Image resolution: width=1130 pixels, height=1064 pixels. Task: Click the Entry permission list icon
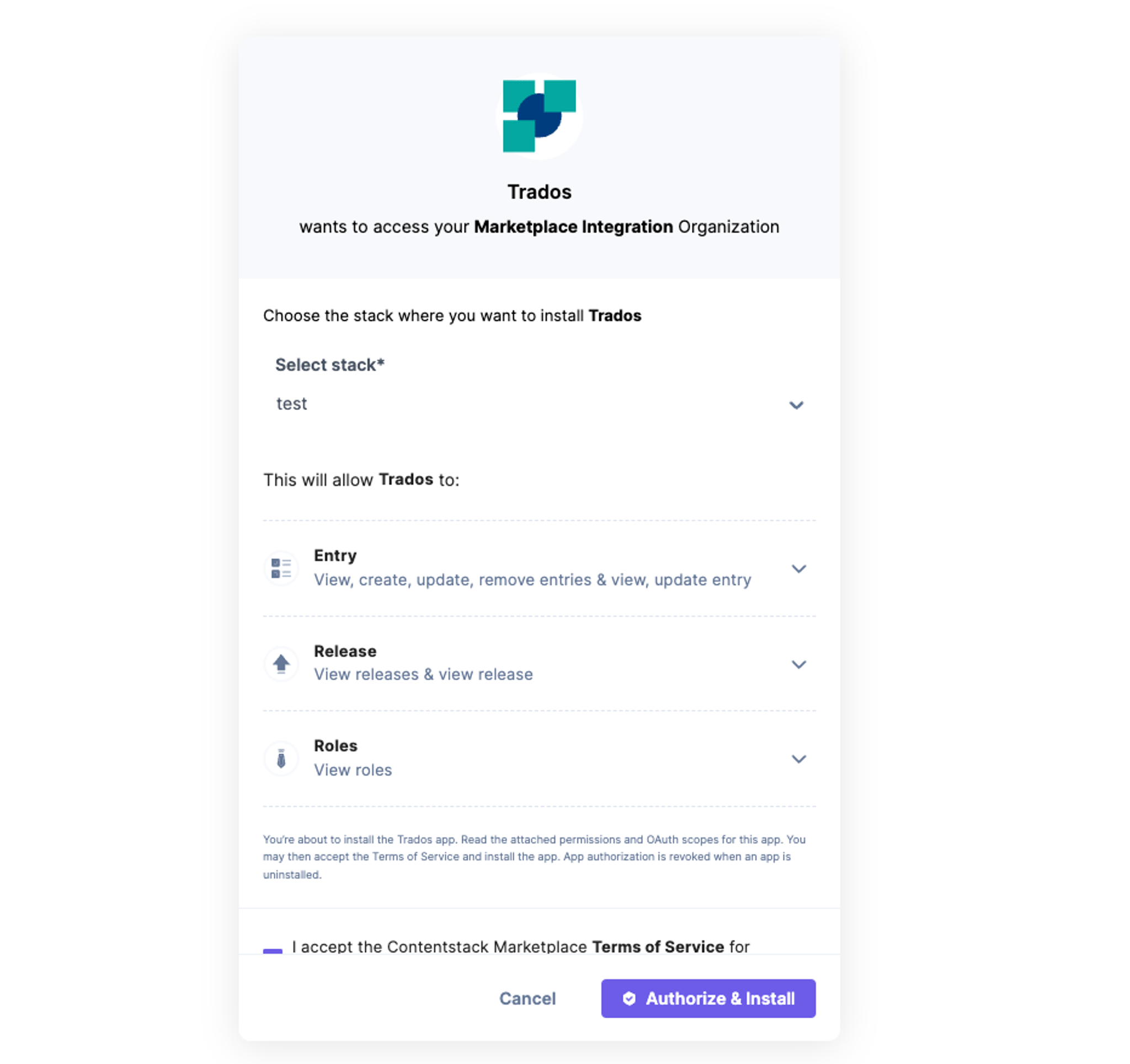click(x=281, y=568)
